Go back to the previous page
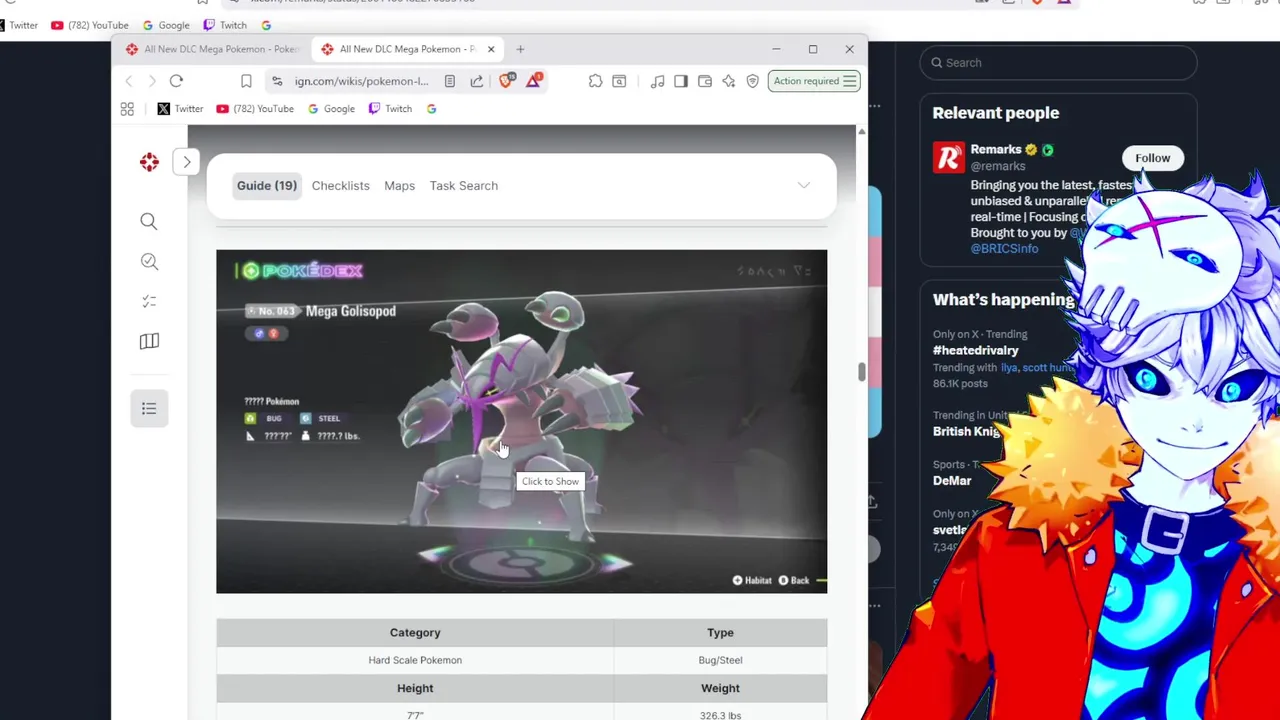 point(128,81)
